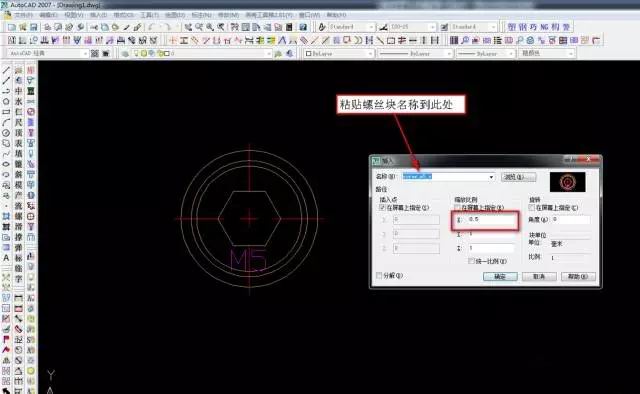Screen dimensions: 640x394
Task: Click the Text Style icon beside Standard
Action: (322, 27)
